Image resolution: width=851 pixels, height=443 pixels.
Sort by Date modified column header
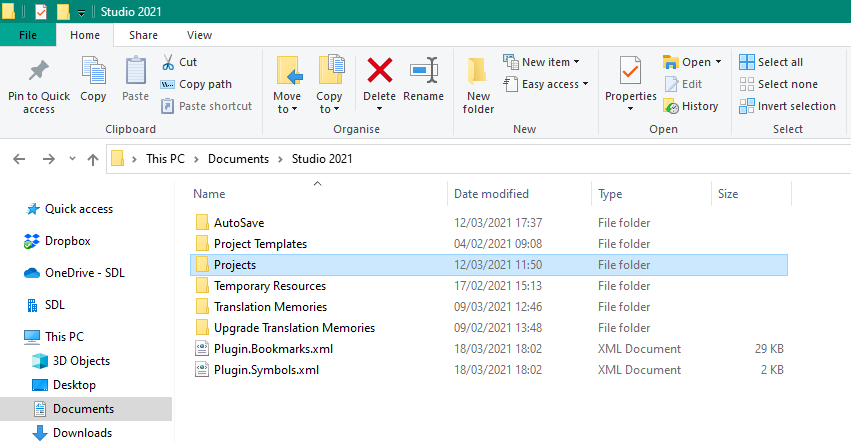(491, 194)
